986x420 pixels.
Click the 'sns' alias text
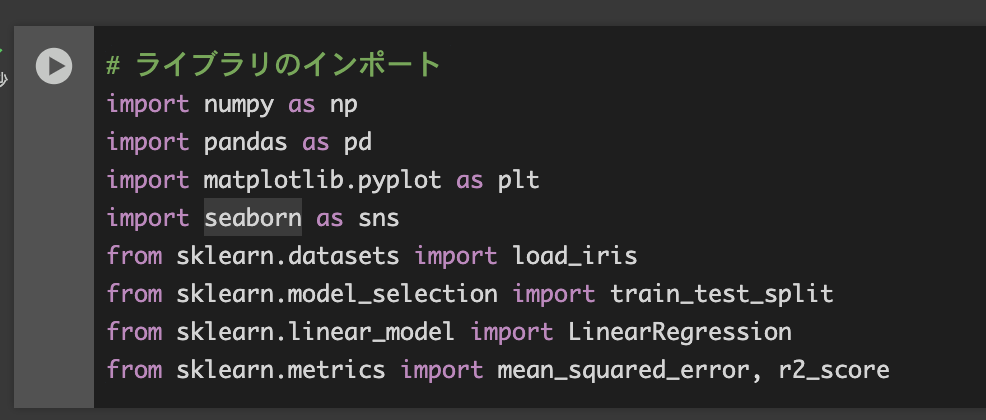coord(379,218)
